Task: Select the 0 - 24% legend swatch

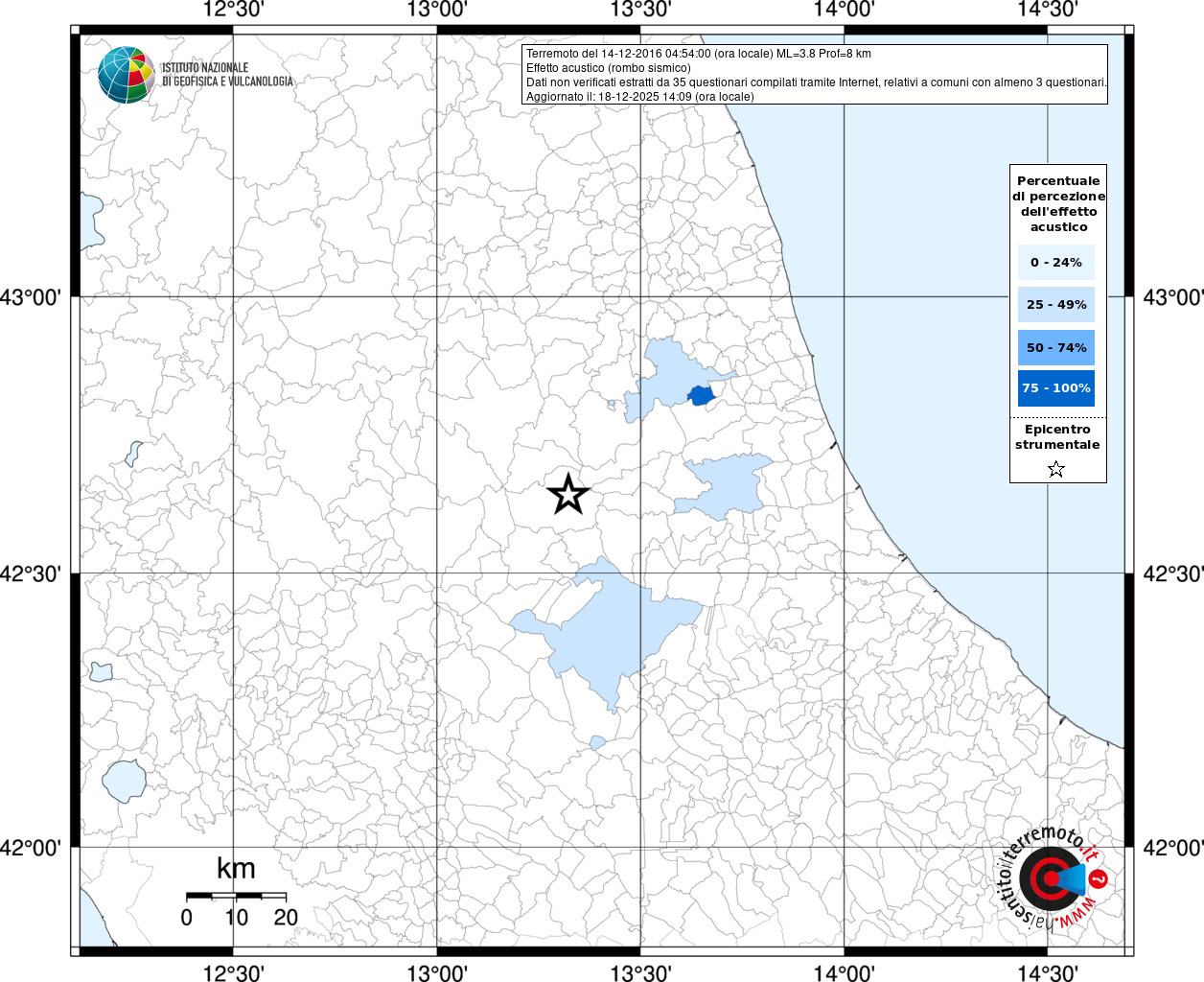Action: point(1056,262)
